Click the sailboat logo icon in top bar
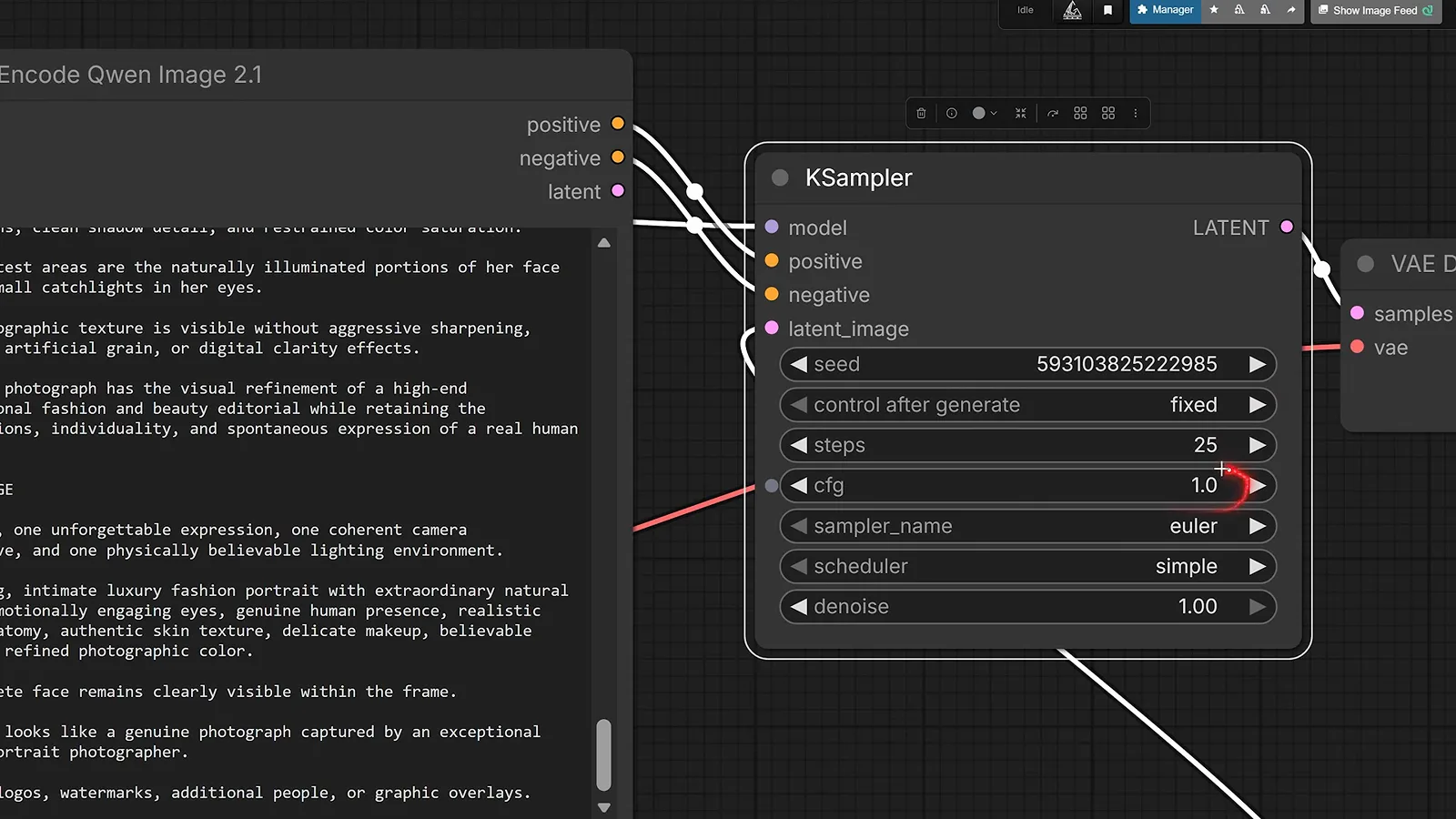 click(x=1073, y=10)
